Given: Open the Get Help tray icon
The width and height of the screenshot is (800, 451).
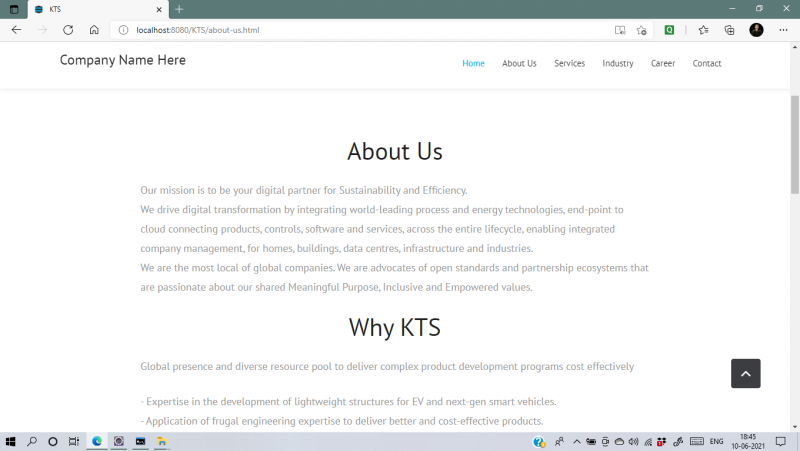Looking at the screenshot, I should click(539, 442).
